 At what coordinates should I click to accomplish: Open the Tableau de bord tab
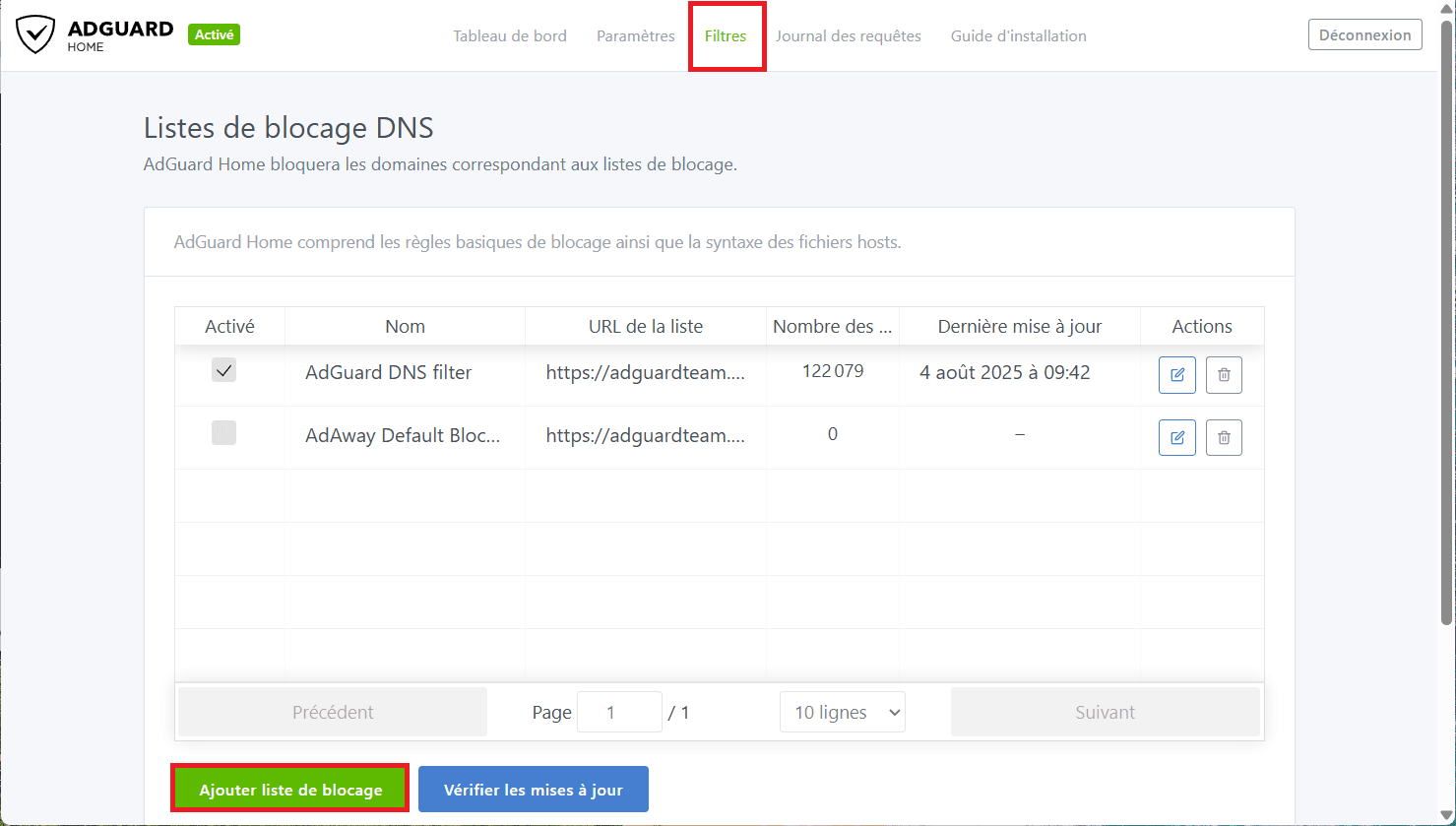pyautogui.click(x=510, y=35)
